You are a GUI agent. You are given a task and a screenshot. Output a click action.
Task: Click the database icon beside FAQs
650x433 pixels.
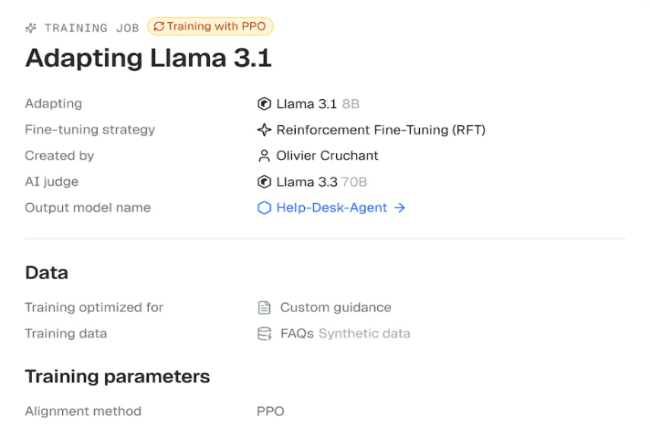click(264, 334)
